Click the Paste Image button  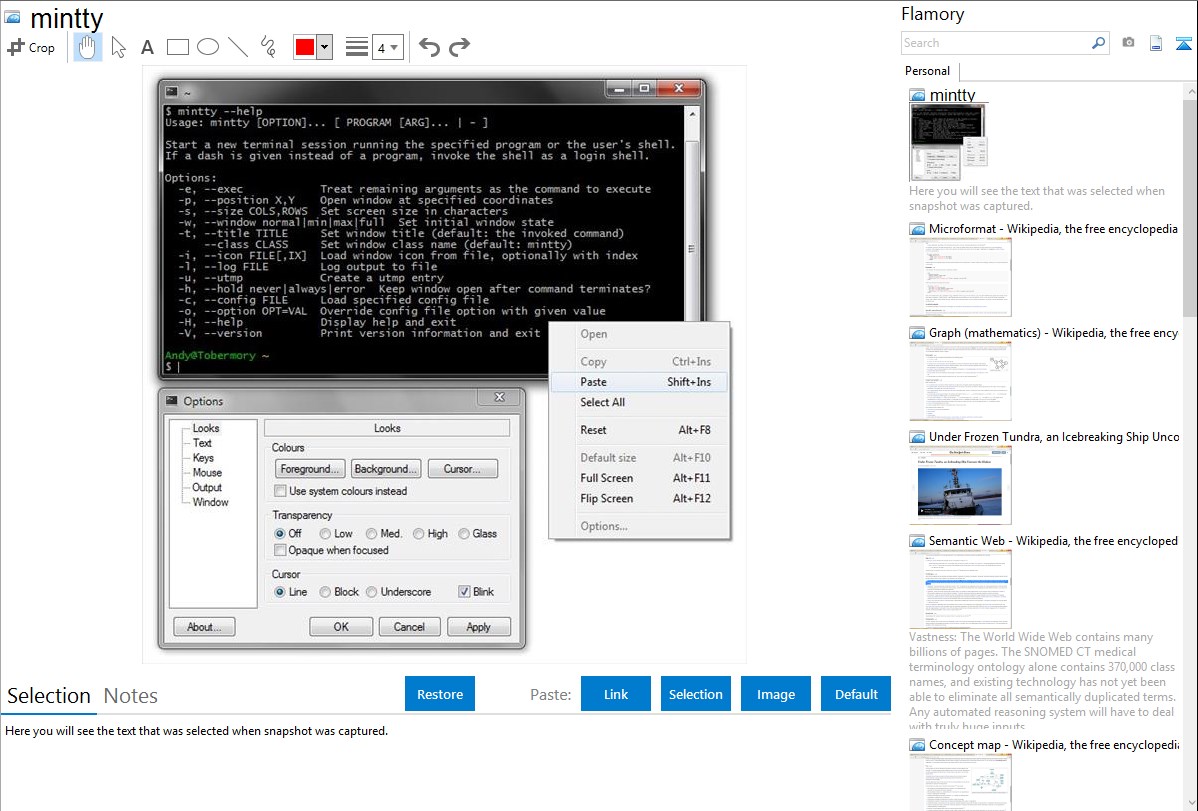[x=775, y=693]
